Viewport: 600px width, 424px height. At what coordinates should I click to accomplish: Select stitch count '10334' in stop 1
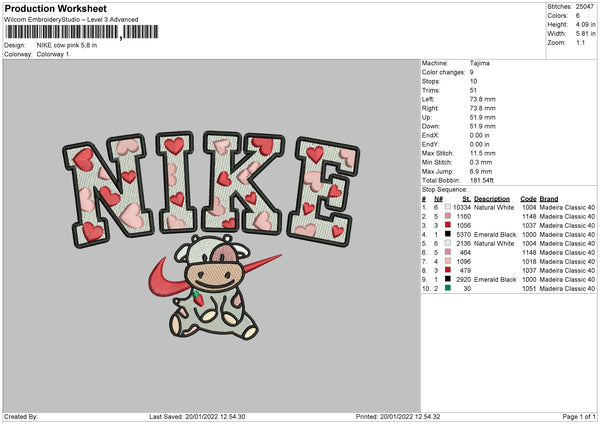tap(462, 207)
